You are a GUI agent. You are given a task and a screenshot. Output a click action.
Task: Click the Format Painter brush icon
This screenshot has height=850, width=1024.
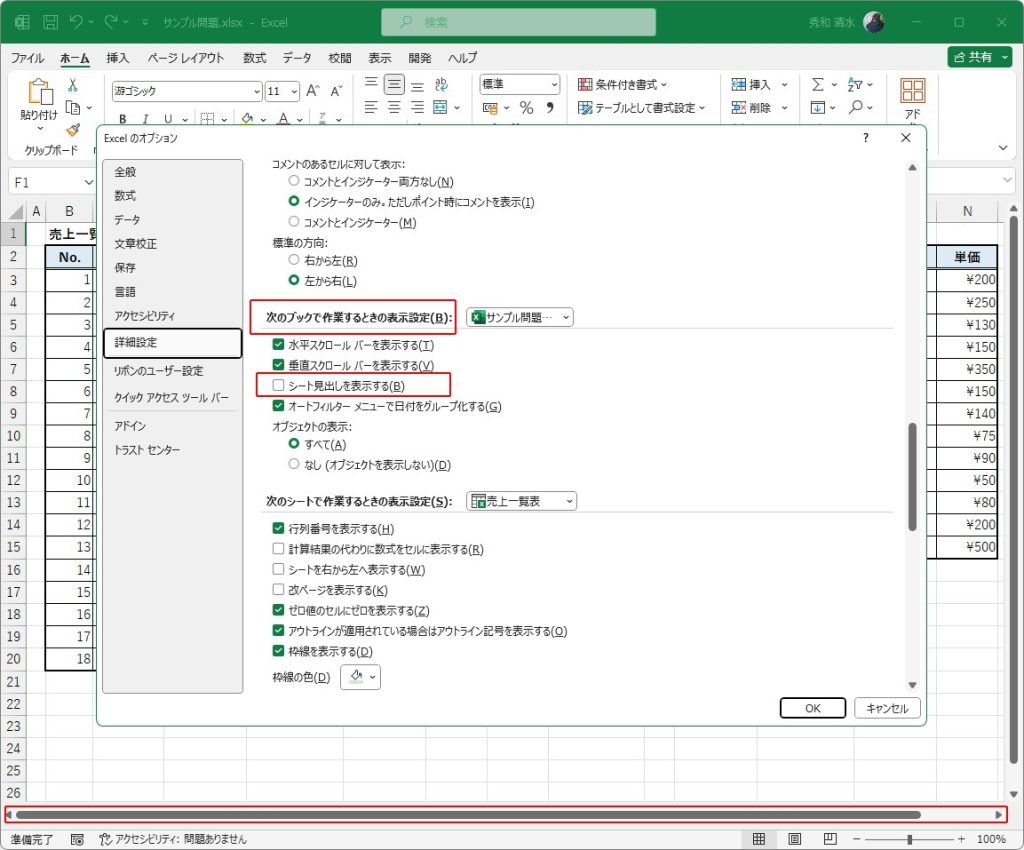coord(73,129)
